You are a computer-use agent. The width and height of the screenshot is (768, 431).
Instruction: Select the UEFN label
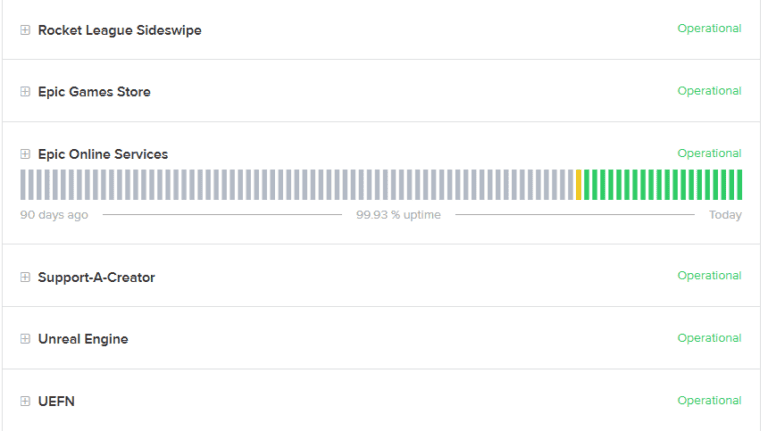56,401
